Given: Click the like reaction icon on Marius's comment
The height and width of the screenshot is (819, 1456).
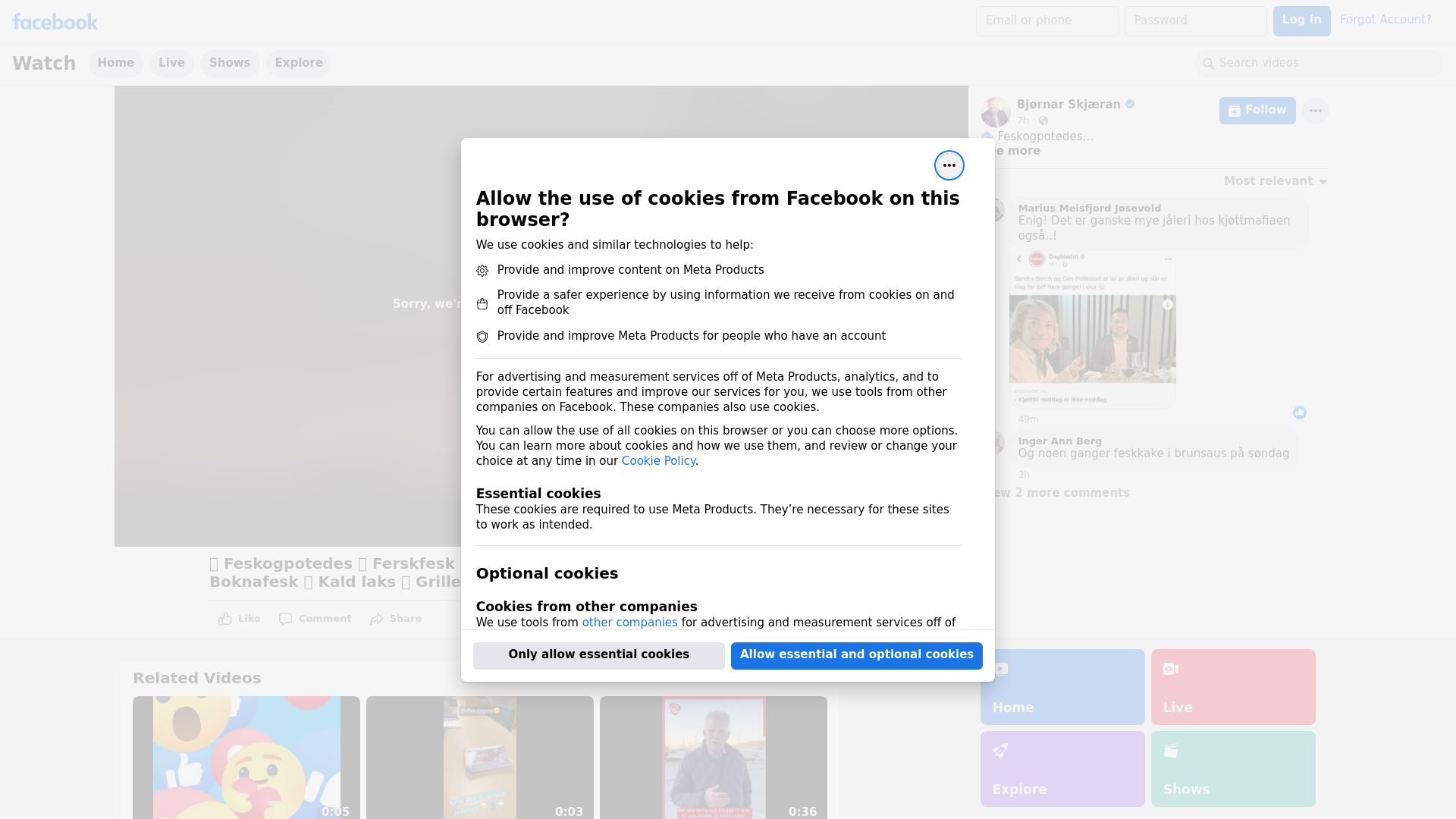Looking at the screenshot, I should click(1300, 413).
